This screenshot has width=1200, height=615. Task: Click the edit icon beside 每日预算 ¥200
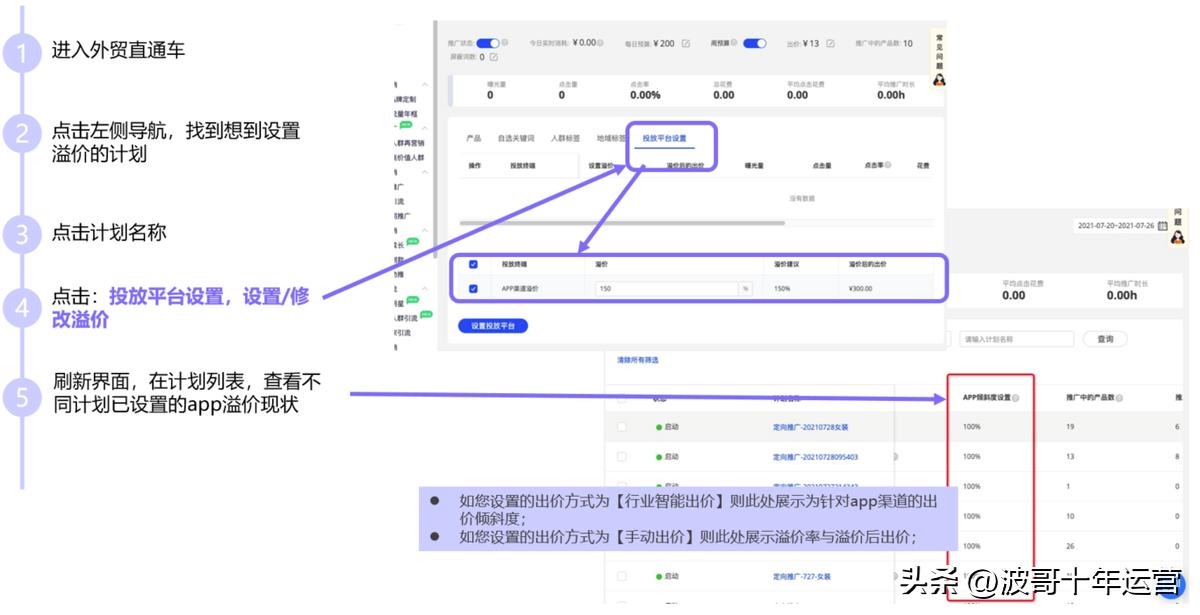(x=684, y=43)
